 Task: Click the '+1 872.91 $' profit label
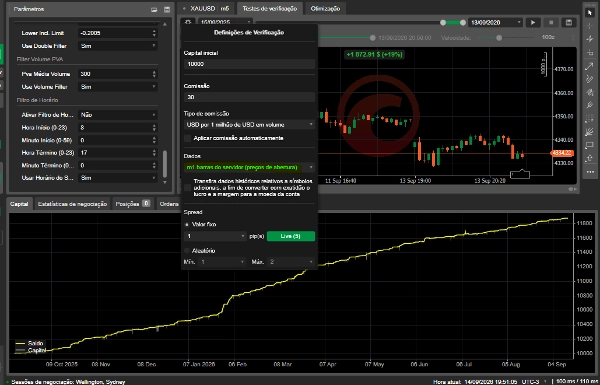tap(374, 54)
